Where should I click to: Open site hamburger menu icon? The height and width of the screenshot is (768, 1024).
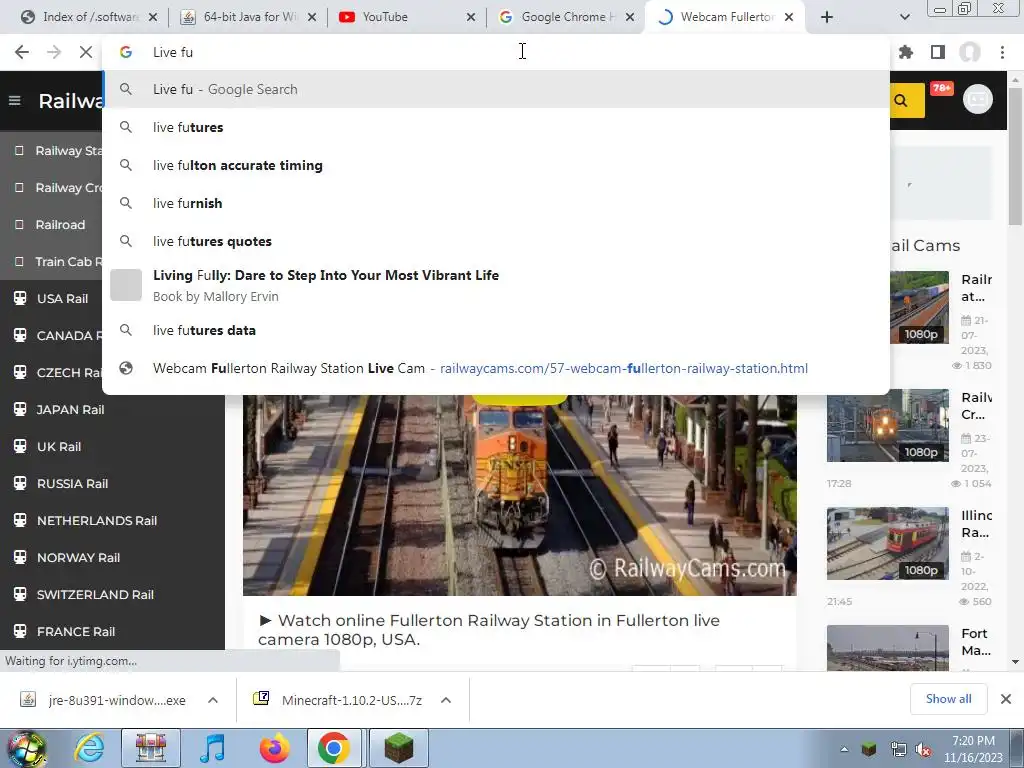pyautogui.click(x=14, y=101)
